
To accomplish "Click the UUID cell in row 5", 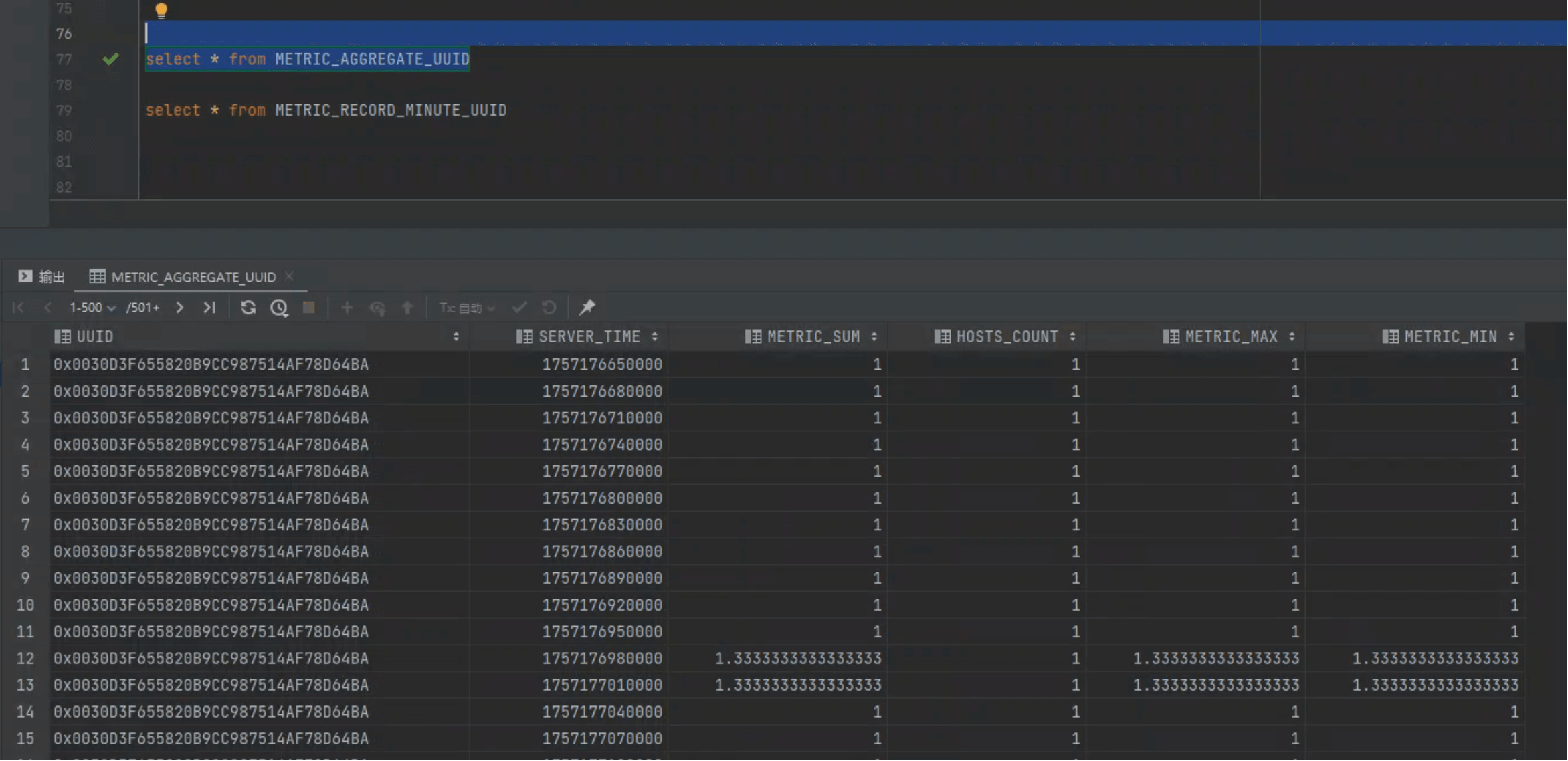I will 260,471.
